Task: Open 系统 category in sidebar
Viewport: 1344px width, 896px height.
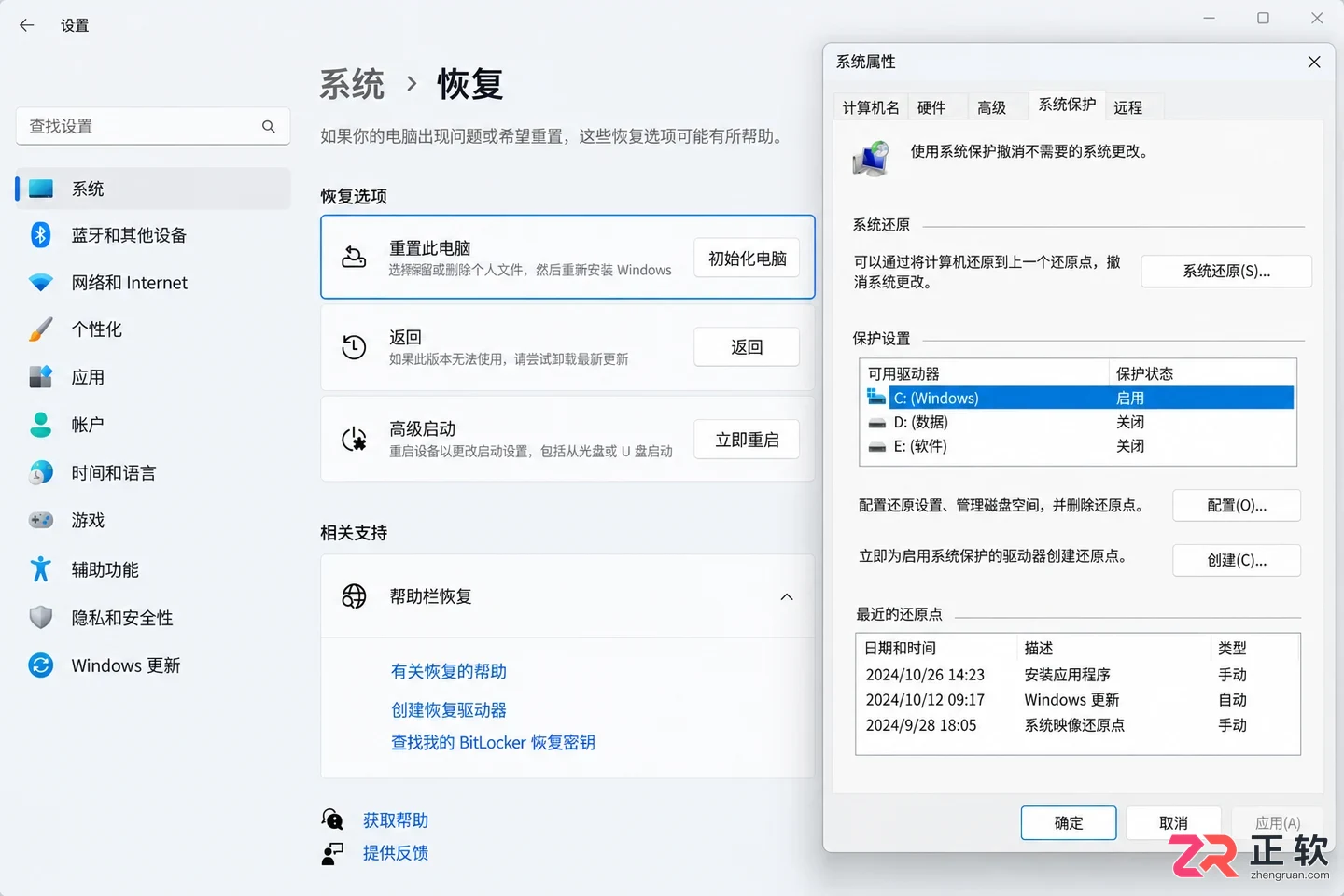Action: tap(153, 189)
